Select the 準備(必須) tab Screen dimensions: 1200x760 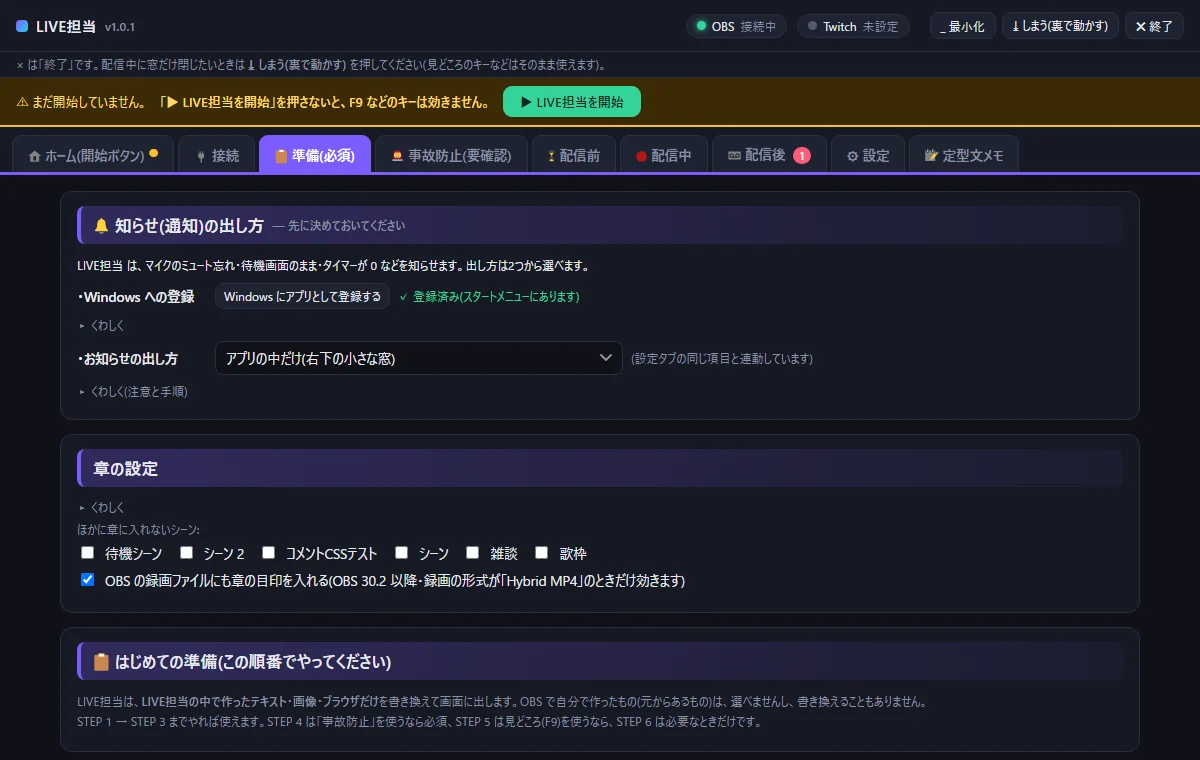click(x=315, y=155)
